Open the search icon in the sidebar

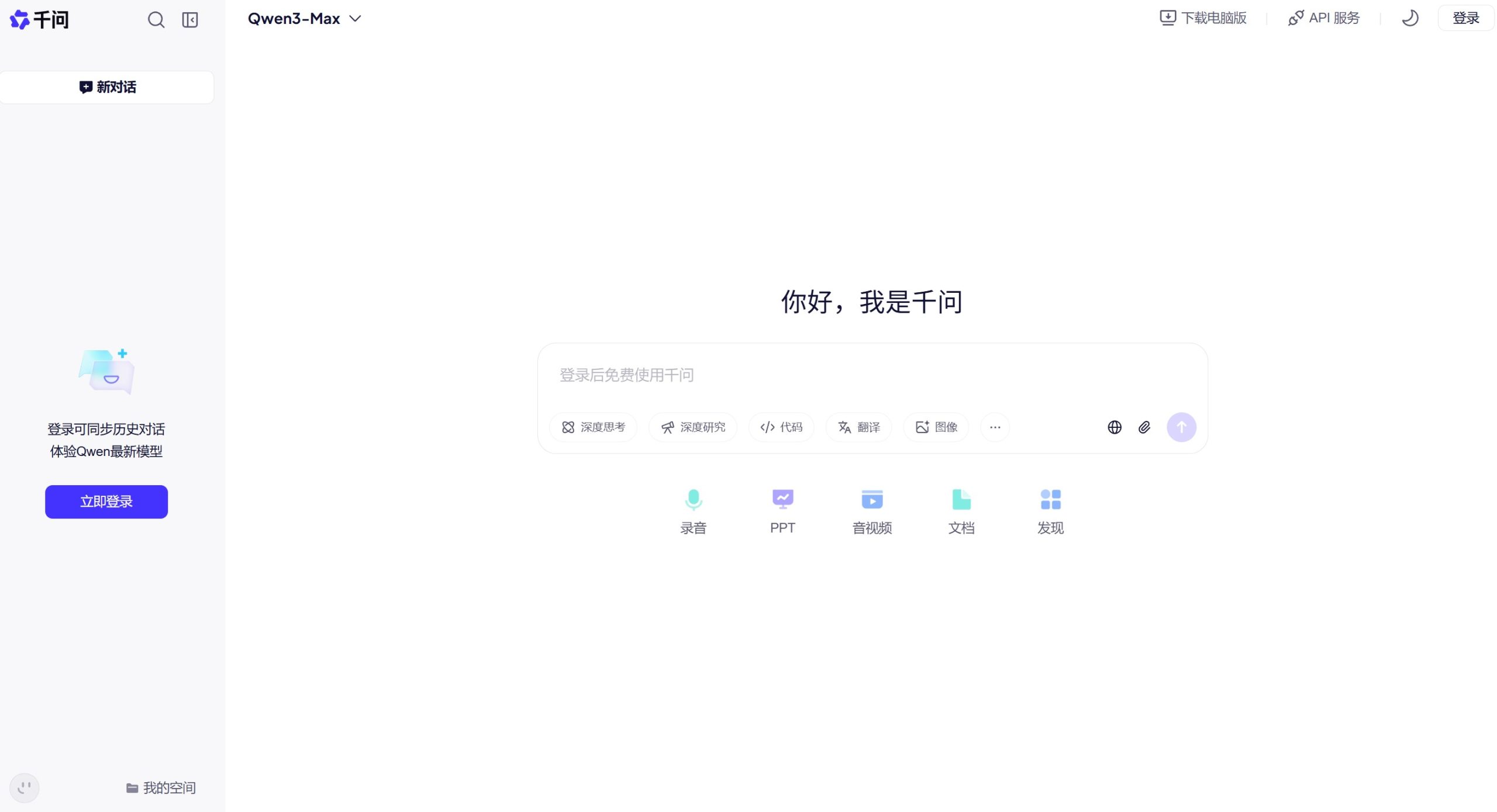tap(156, 19)
